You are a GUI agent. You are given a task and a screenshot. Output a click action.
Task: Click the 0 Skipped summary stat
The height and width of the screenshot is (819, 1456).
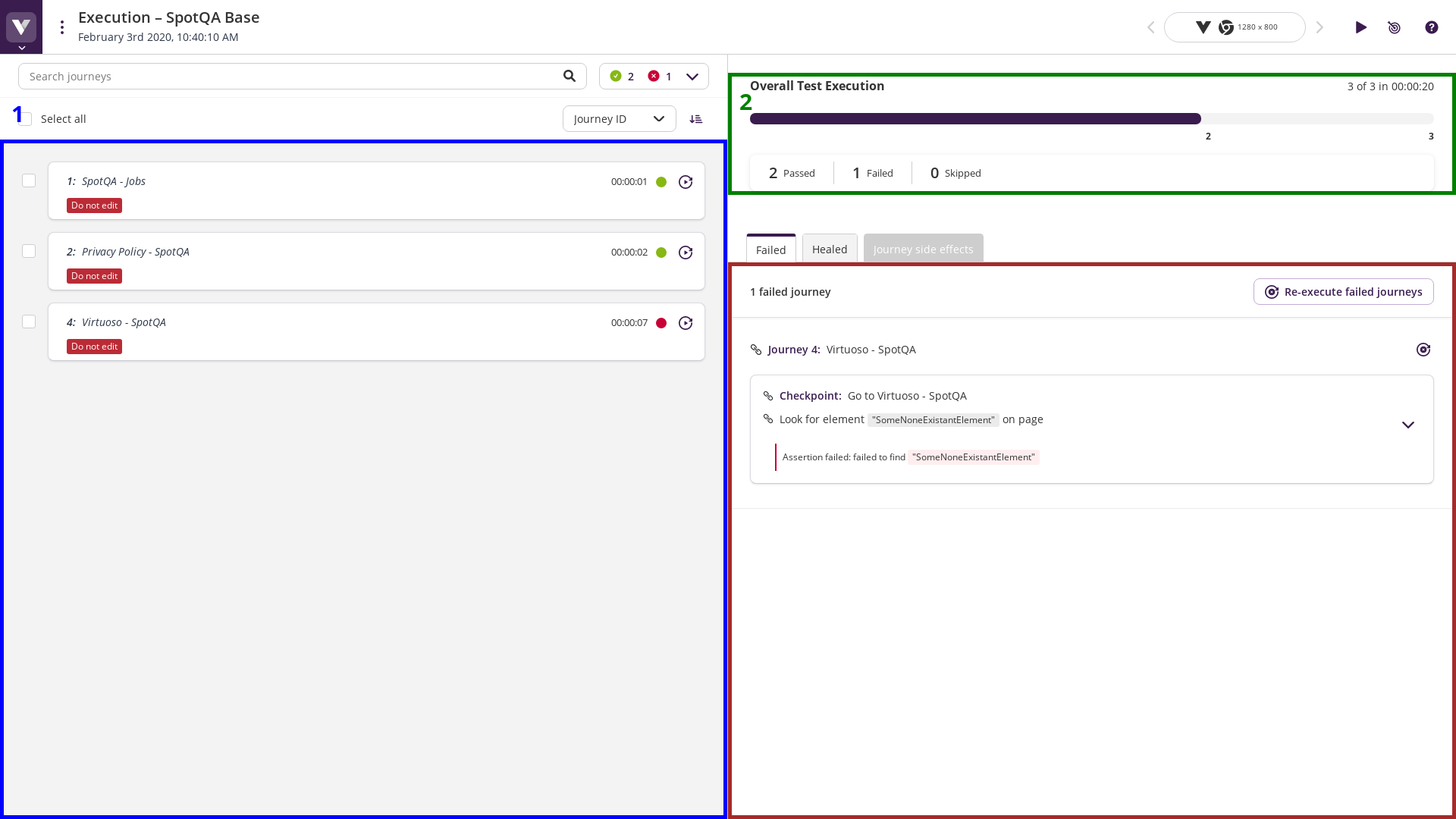[x=955, y=173]
